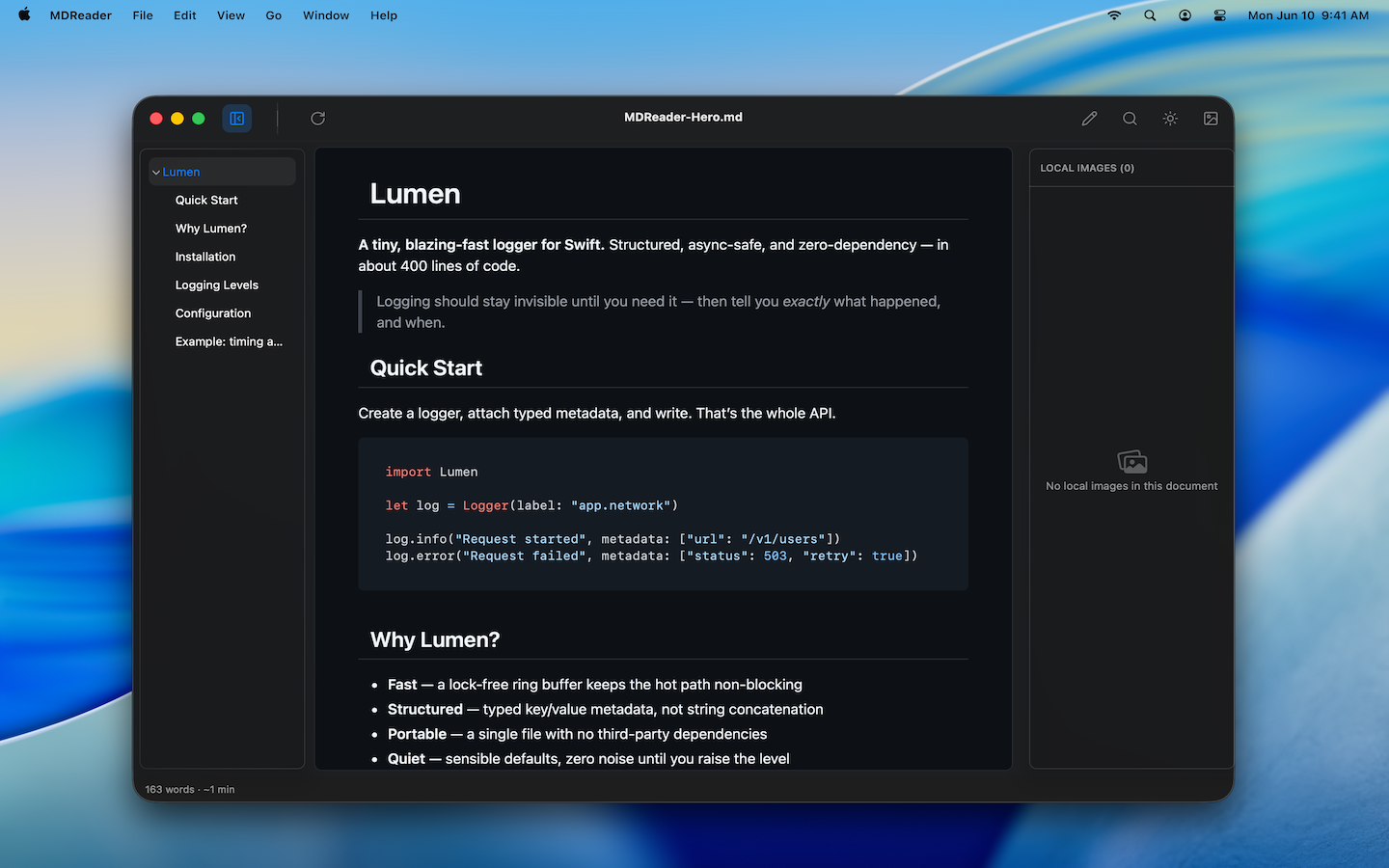This screenshot has height=868, width=1389.
Task: Collapse the Lumen outline chevron
Action: tap(156, 173)
